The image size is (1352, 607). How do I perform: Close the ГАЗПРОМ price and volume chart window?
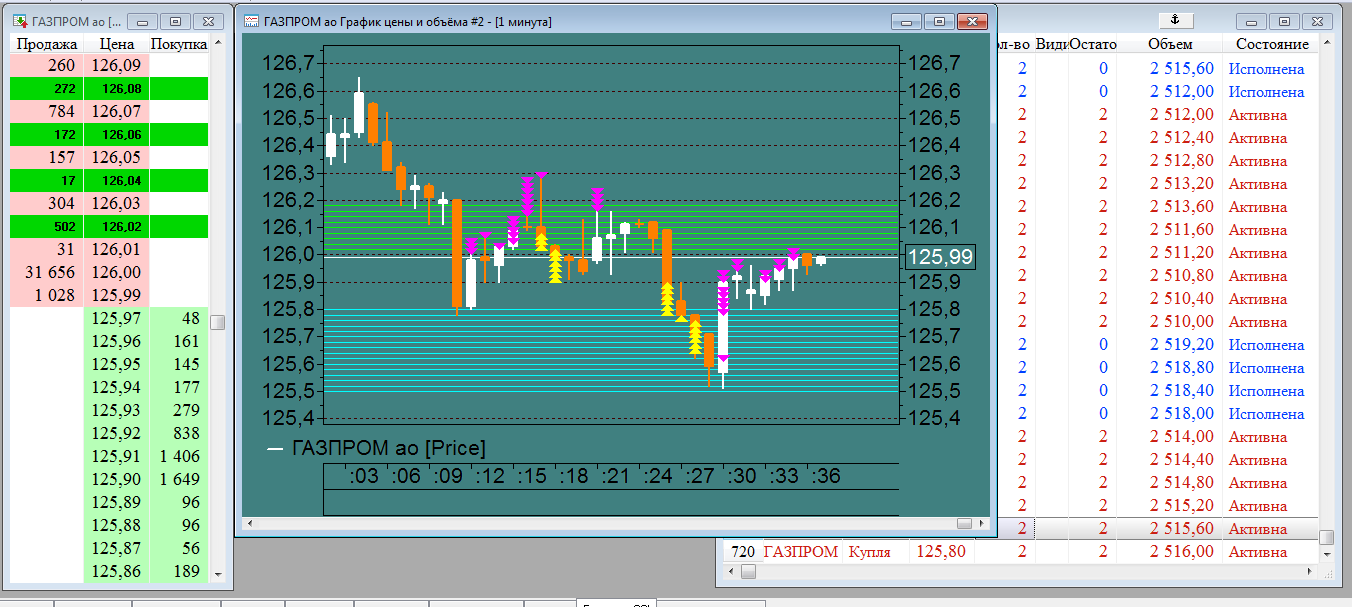970,22
